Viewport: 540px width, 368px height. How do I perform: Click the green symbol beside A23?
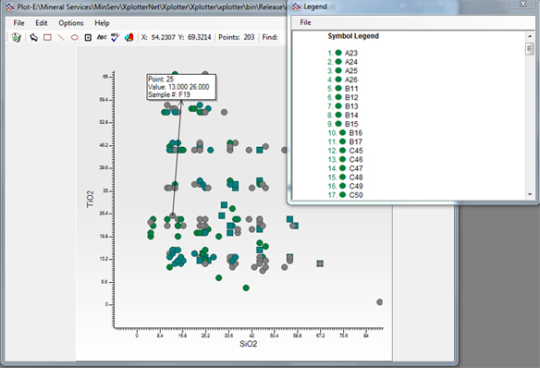click(x=338, y=53)
